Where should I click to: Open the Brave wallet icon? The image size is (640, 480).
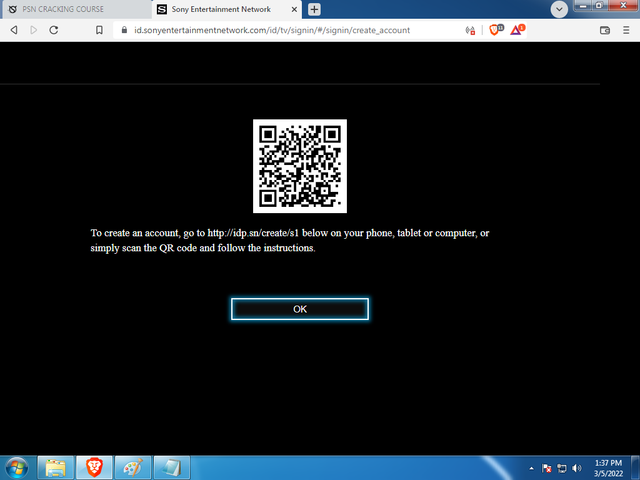[604, 30]
